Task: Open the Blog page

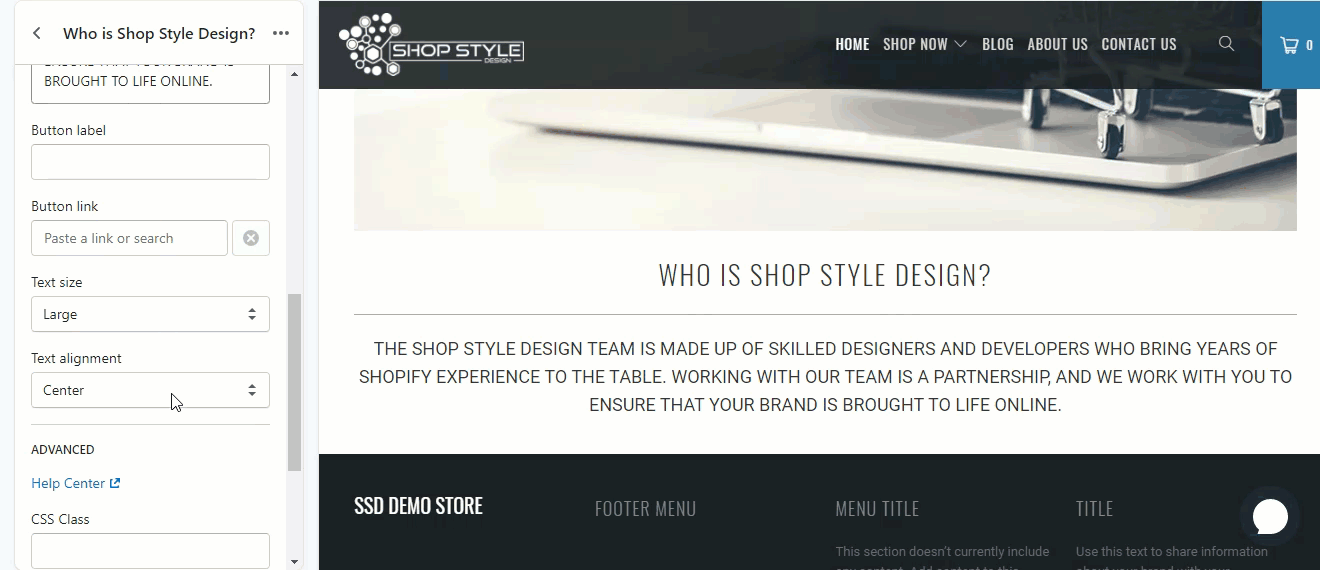Action: pyautogui.click(x=997, y=44)
